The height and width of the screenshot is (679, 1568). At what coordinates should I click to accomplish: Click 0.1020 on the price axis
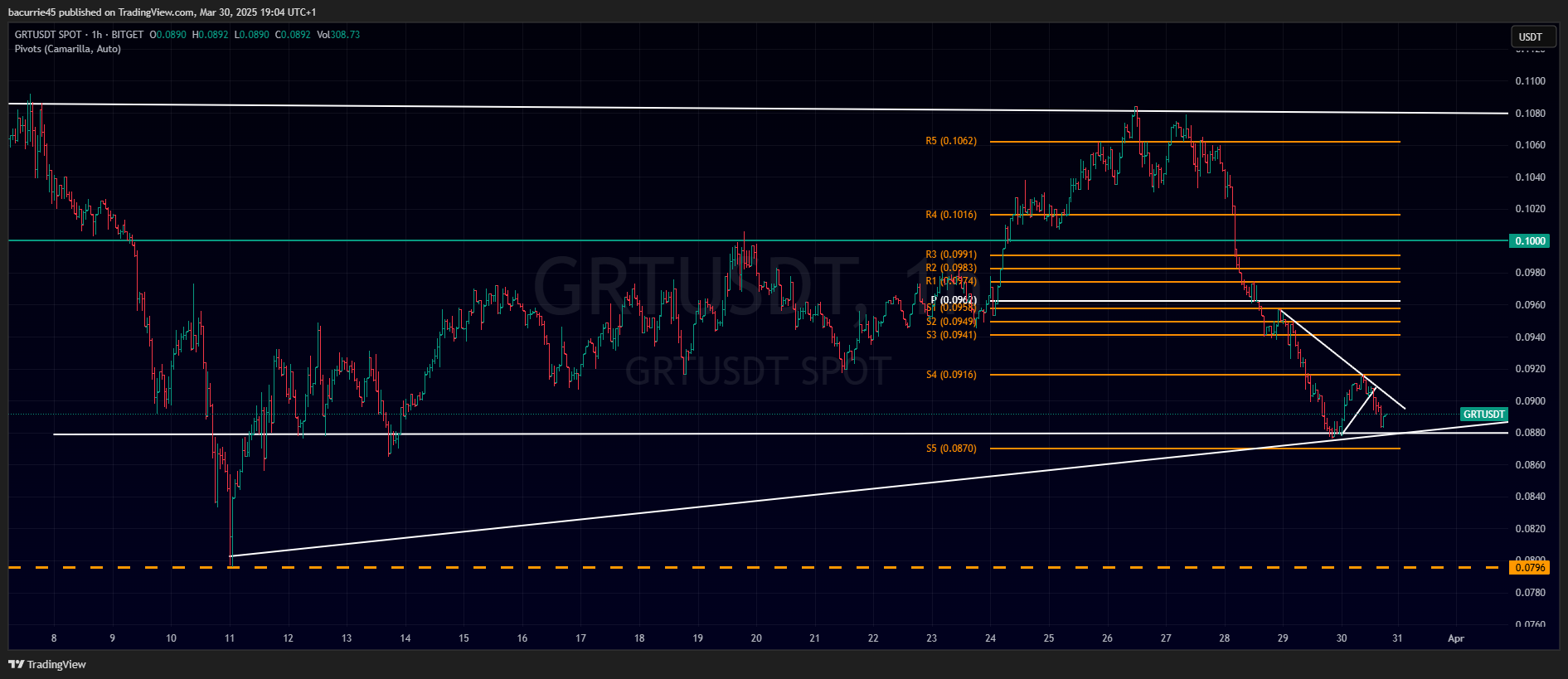[1530, 209]
